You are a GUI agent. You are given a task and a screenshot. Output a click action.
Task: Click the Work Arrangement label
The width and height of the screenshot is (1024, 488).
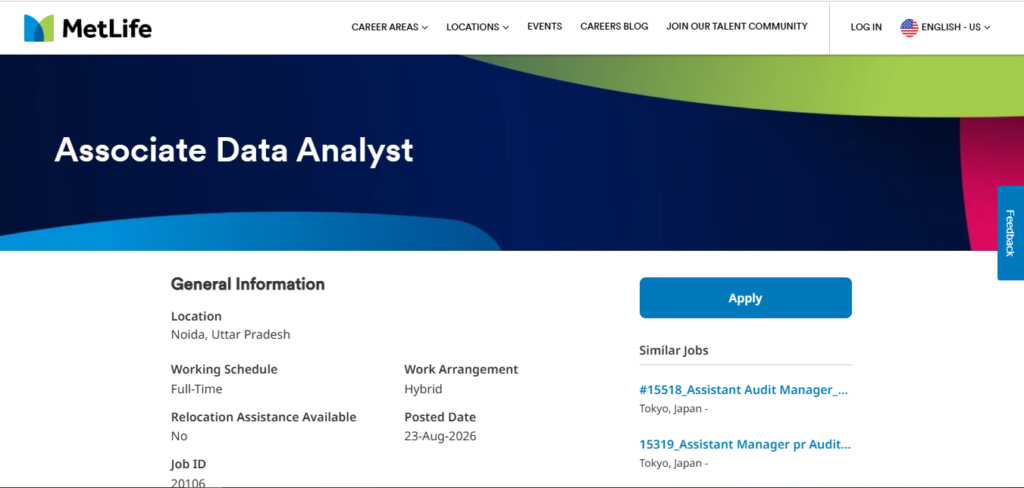point(461,369)
